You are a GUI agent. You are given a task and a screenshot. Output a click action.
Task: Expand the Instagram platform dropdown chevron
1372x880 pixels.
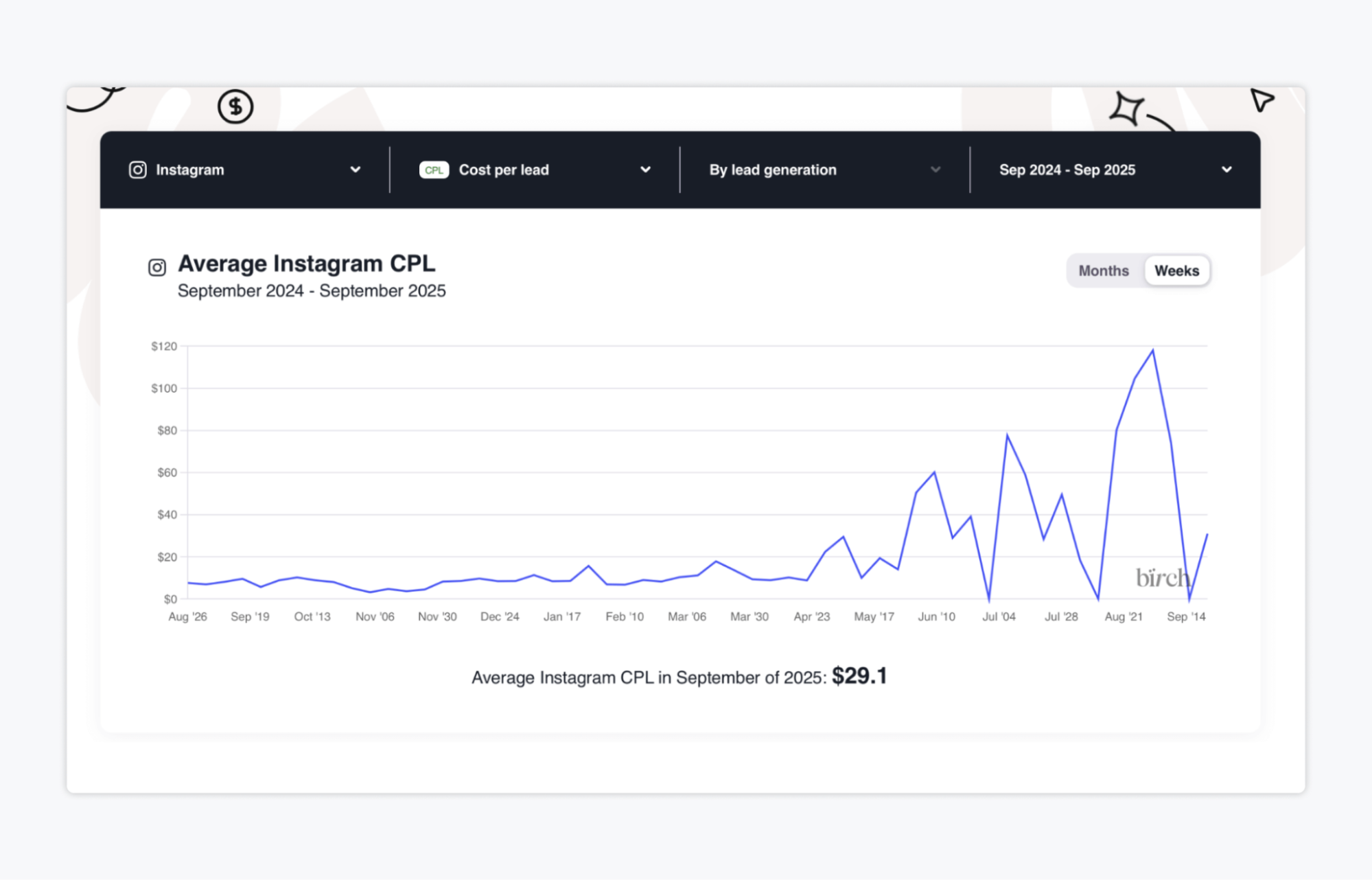click(x=355, y=170)
